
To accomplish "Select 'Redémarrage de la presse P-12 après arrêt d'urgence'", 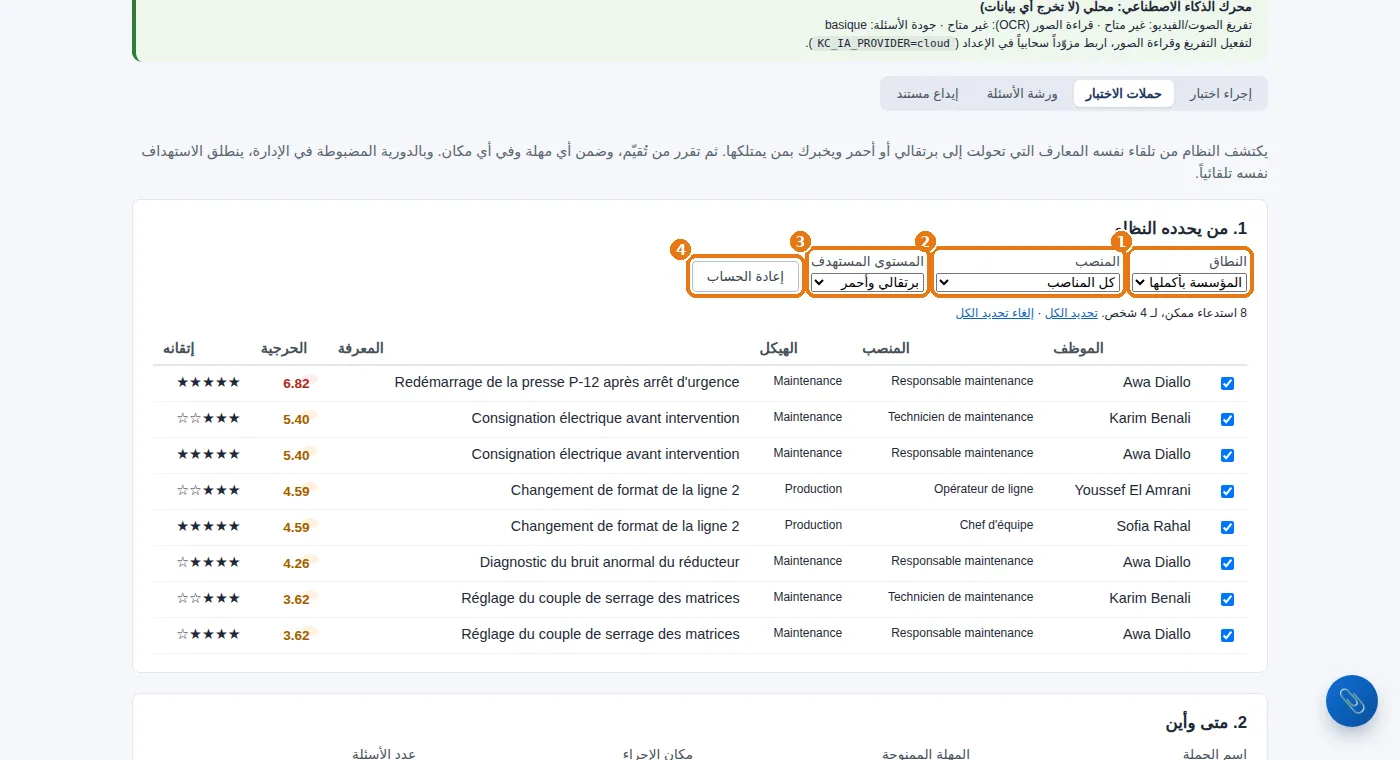I will 567,382.
